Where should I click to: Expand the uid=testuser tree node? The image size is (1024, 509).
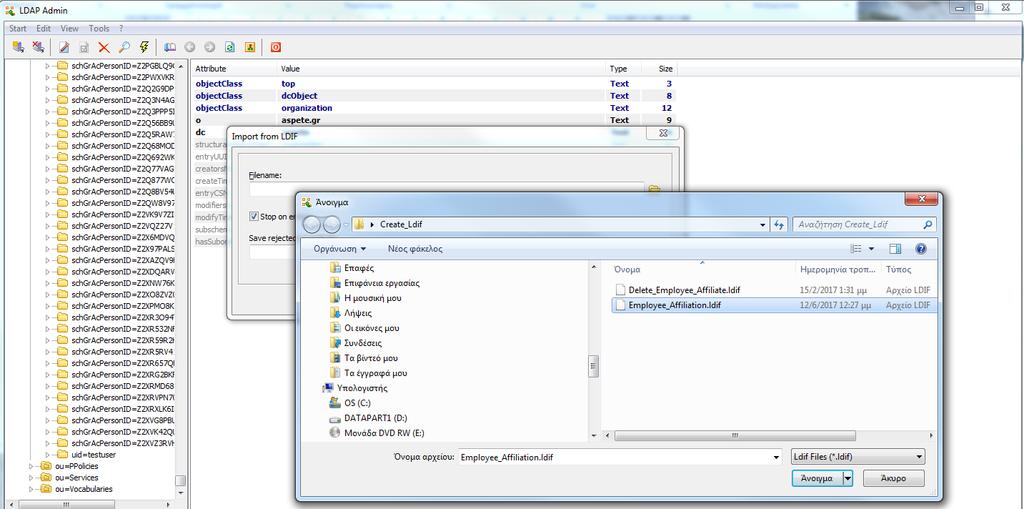pos(47,455)
